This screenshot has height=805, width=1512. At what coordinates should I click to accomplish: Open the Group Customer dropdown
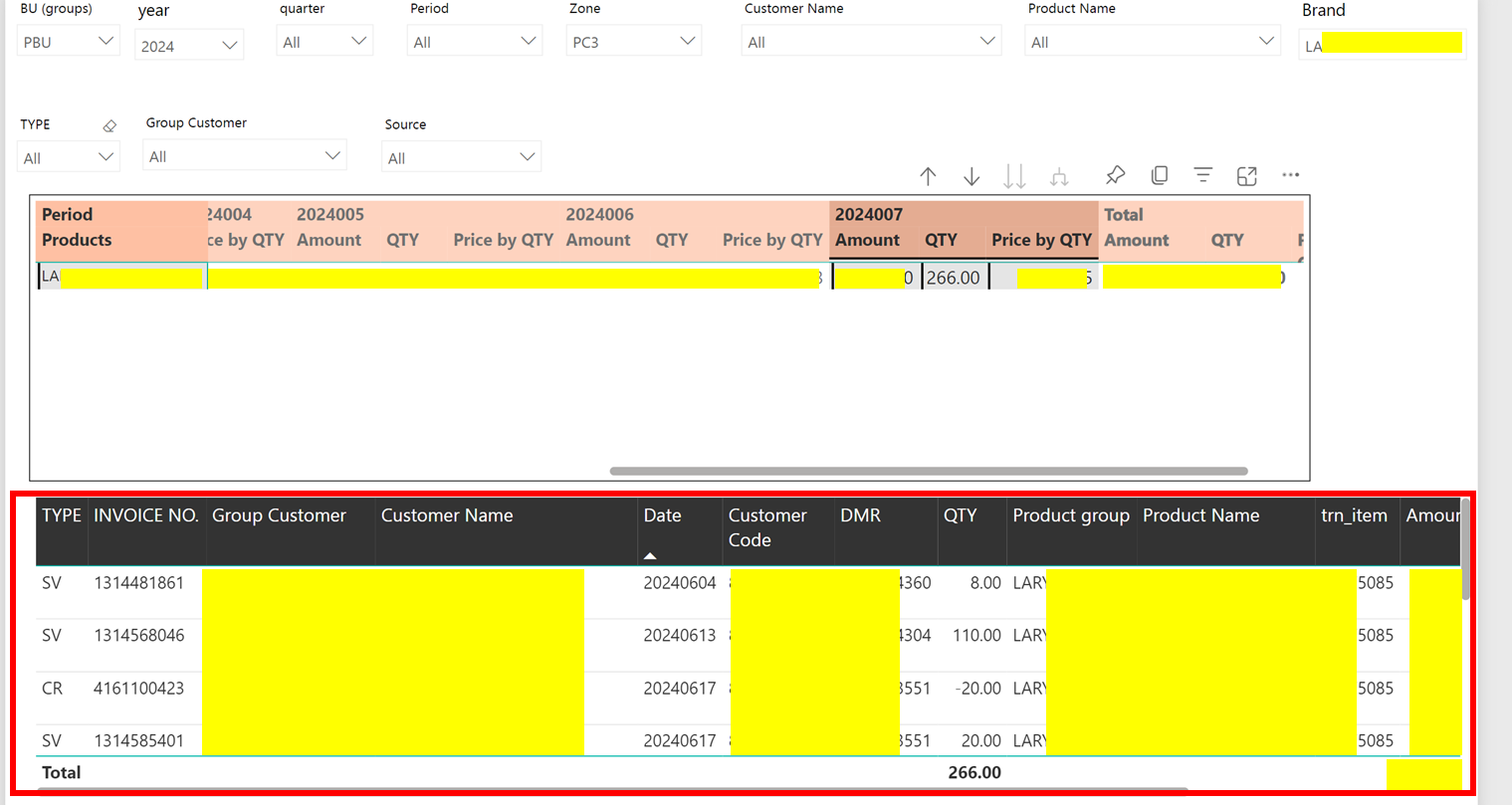pos(244,156)
